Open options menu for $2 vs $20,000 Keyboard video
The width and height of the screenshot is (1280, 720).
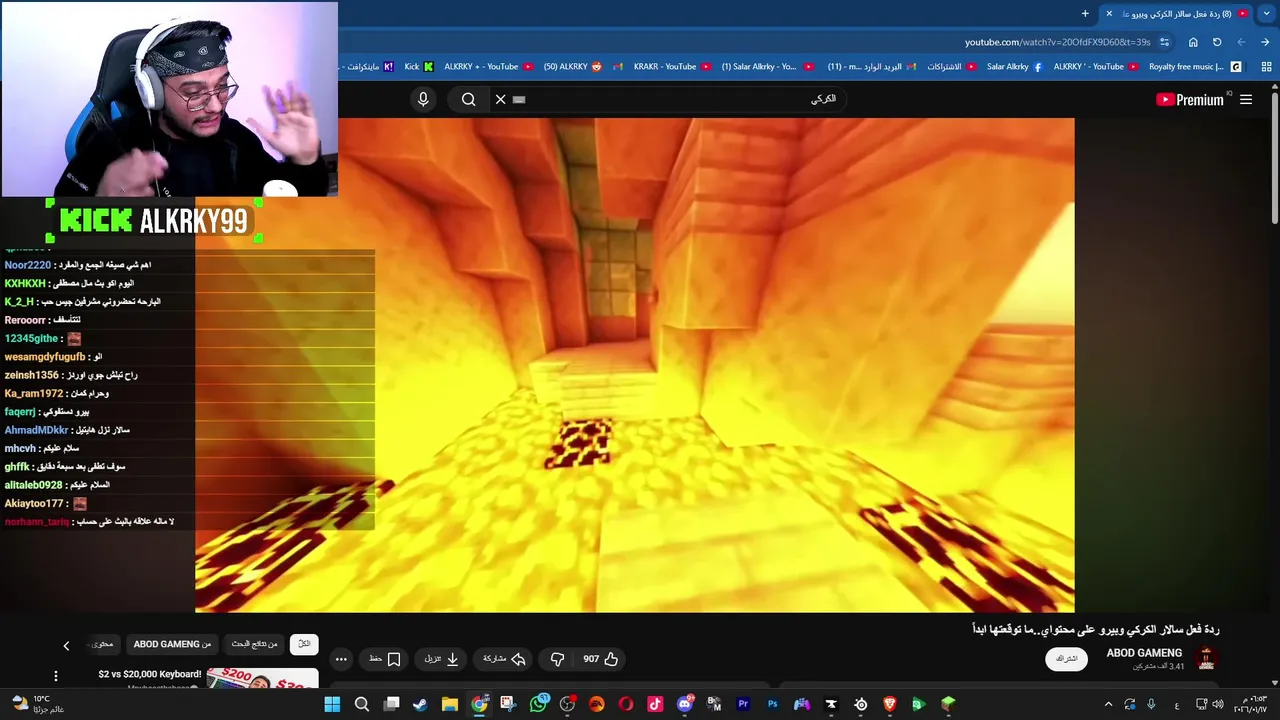pos(56,676)
